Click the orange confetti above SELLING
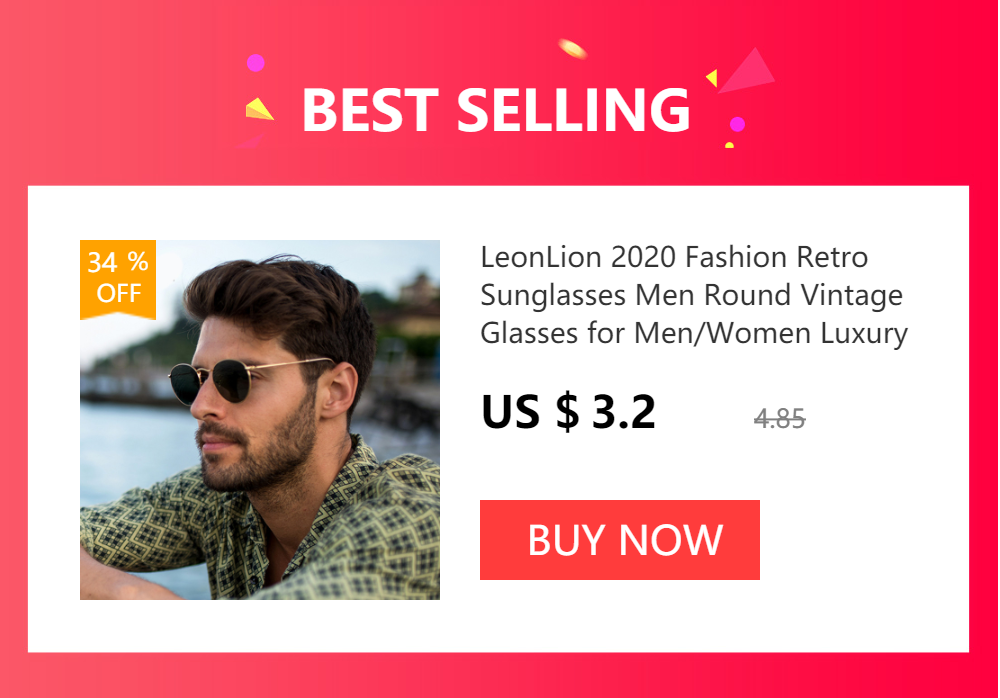This screenshot has height=700, width=1000. pos(572,48)
